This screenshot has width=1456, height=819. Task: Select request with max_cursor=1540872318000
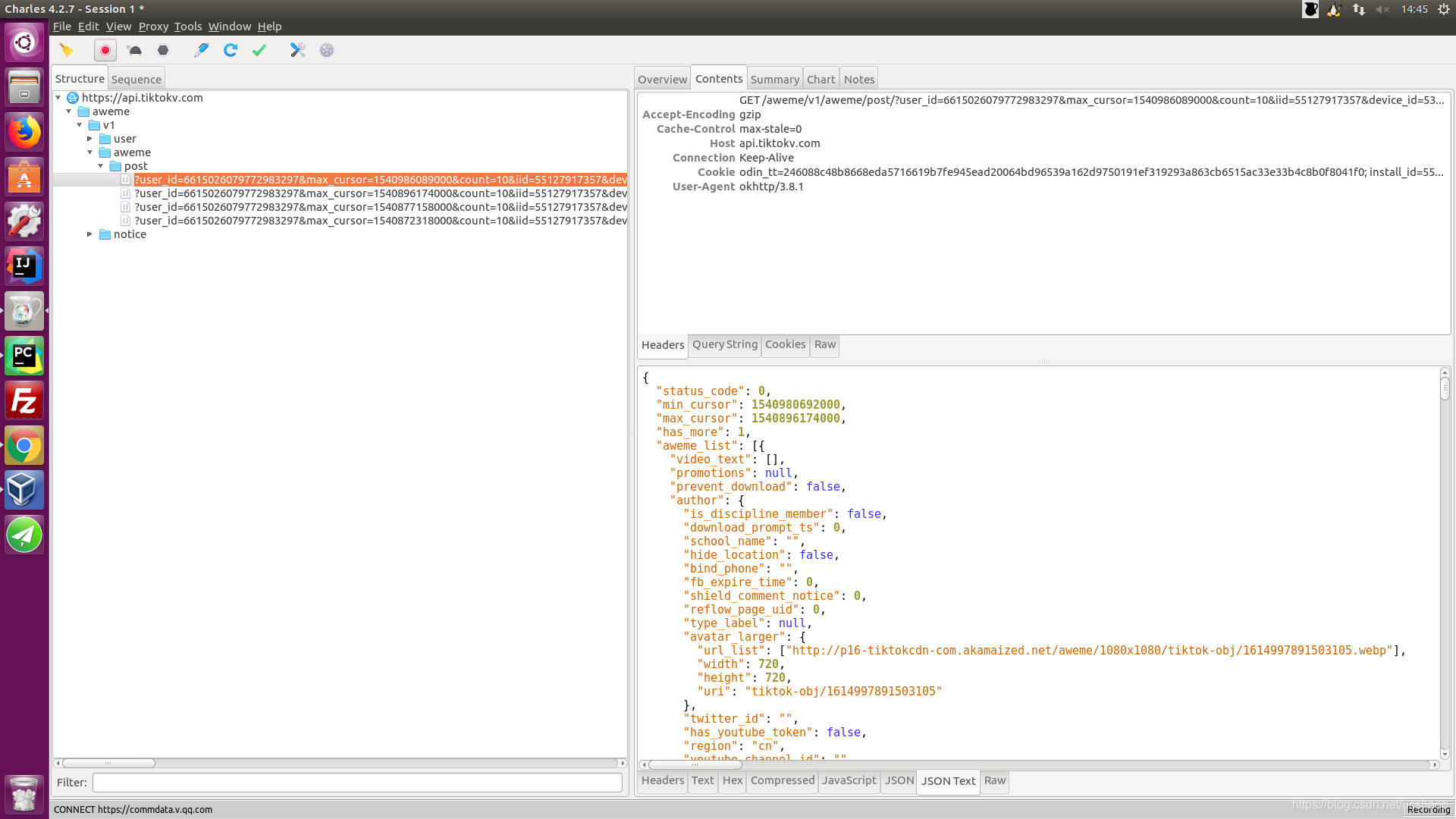coord(381,221)
